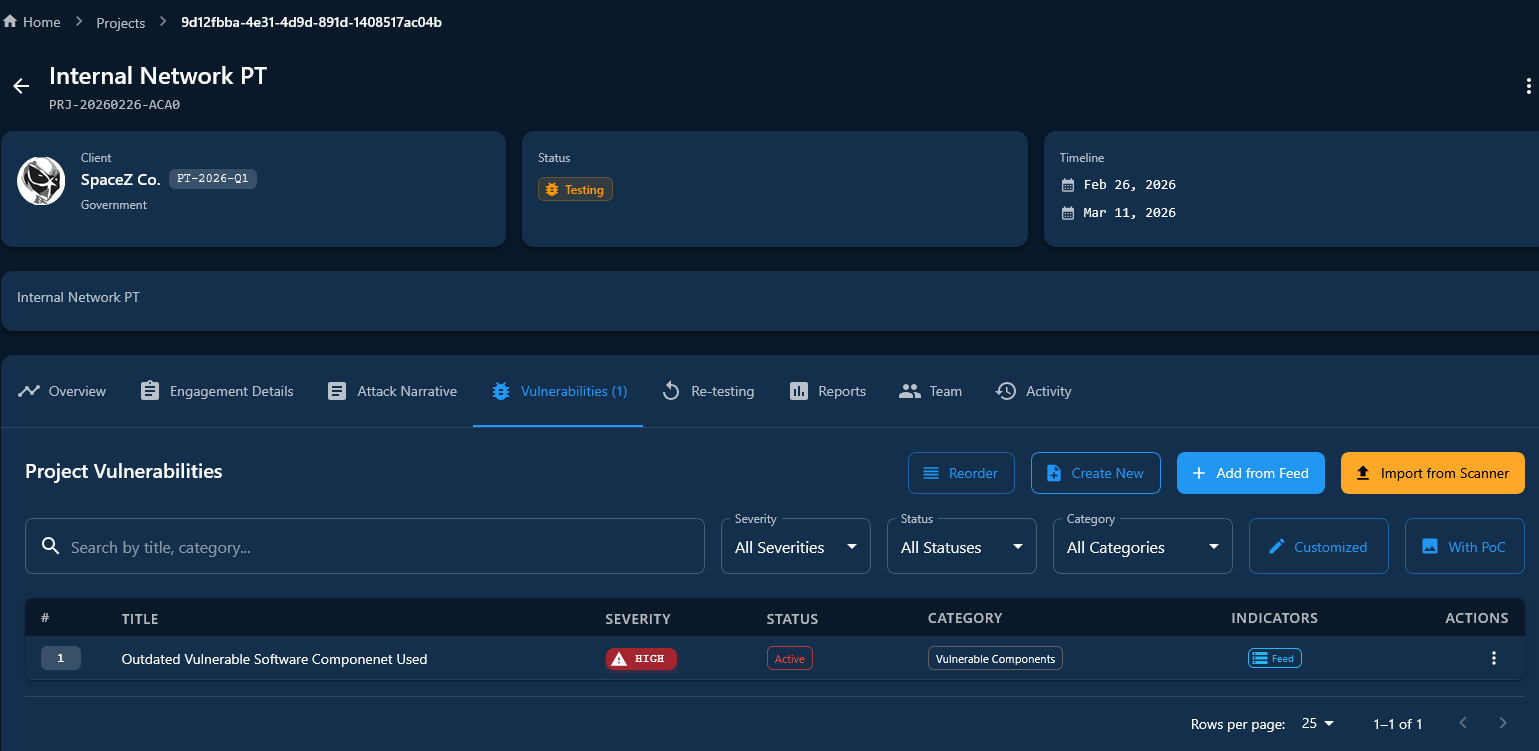Image resolution: width=1539 pixels, height=751 pixels.
Task: Go back using the left arrow icon
Action: (21, 86)
